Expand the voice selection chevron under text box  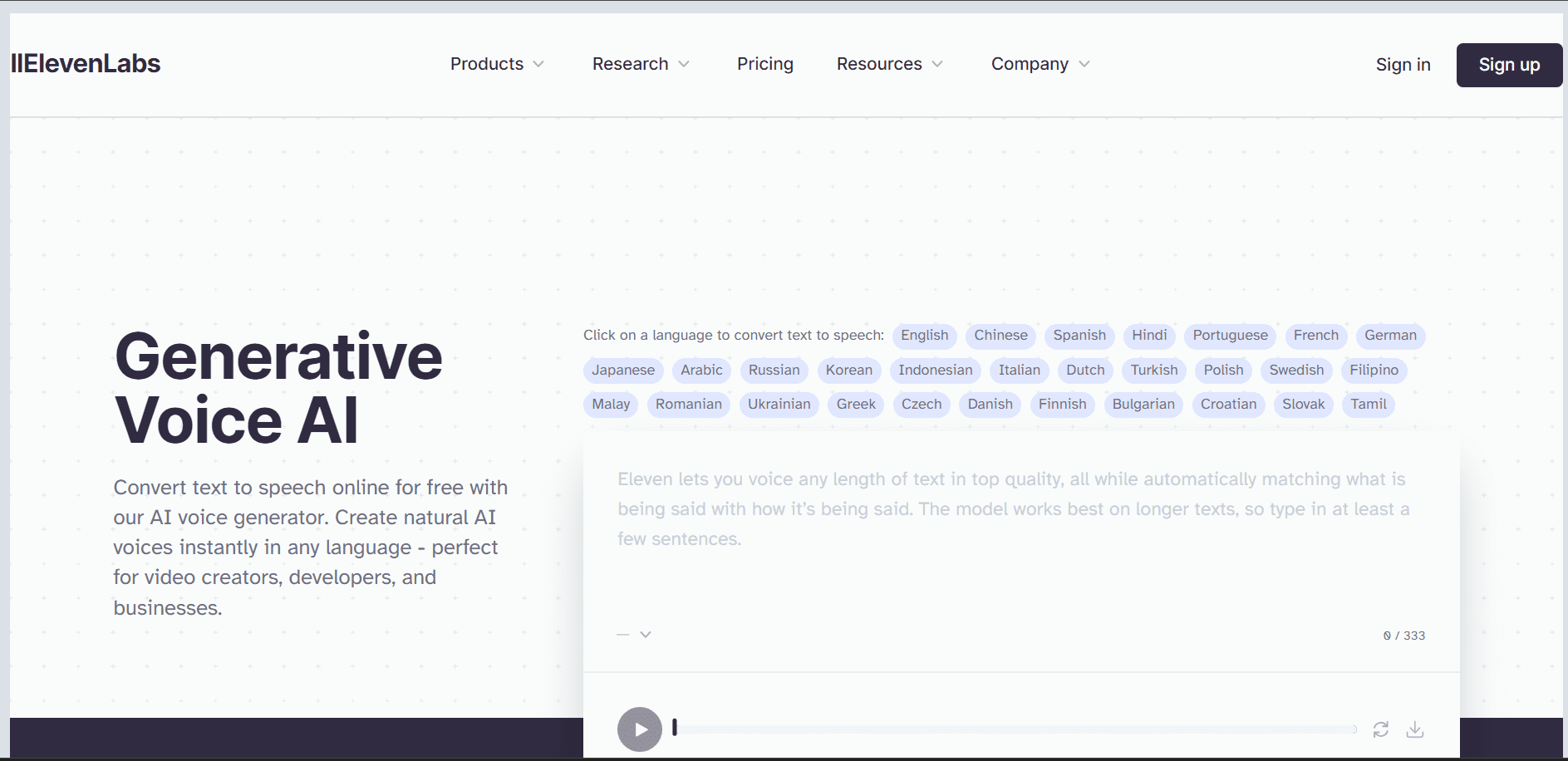646,634
